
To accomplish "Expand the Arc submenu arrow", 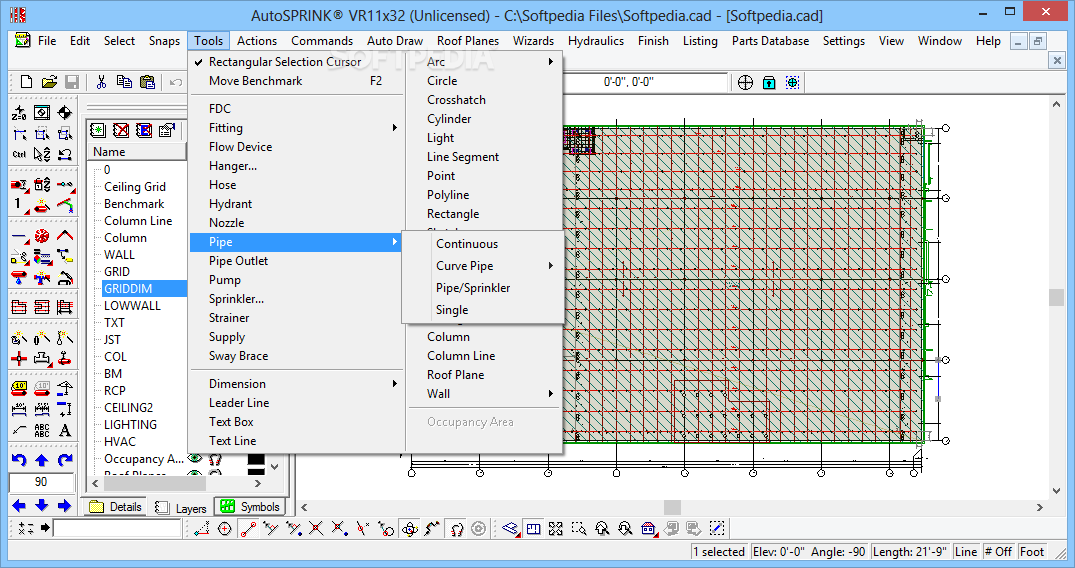I will coord(551,62).
